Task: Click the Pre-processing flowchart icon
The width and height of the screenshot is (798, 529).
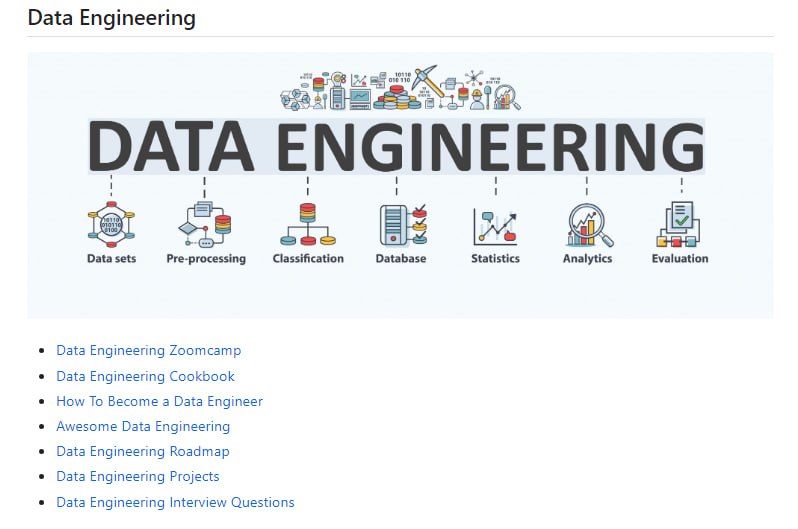Action: click(x=205, y=224)
